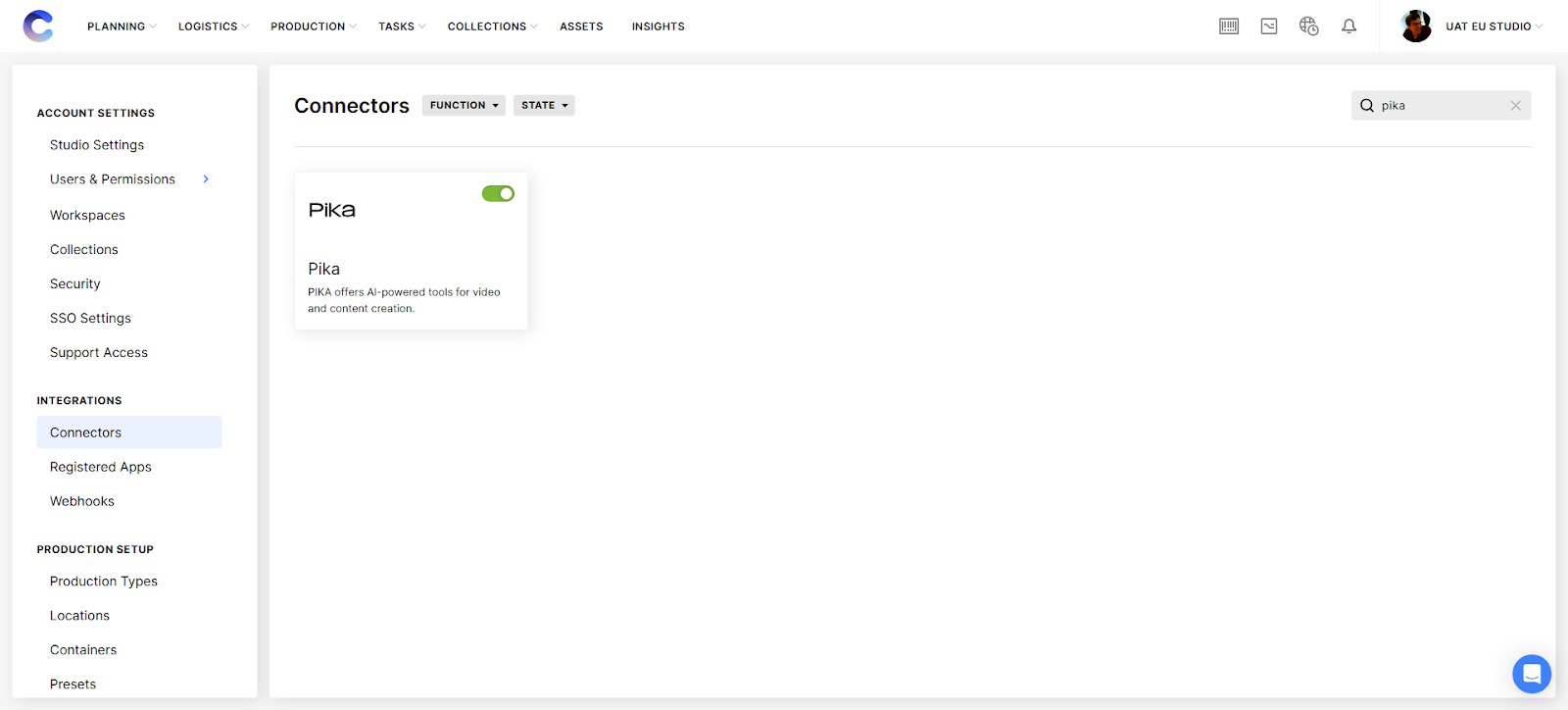Expand Users & Permissions submenu arrow
The image size is (1568, 710).
pyautogui.click(x=206, y=179)
